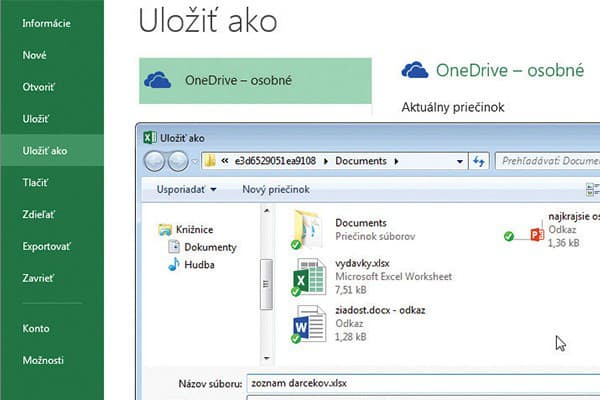600x400 pixels.
Task: Select the OneDrive – osobné save location
Action: 255,81
